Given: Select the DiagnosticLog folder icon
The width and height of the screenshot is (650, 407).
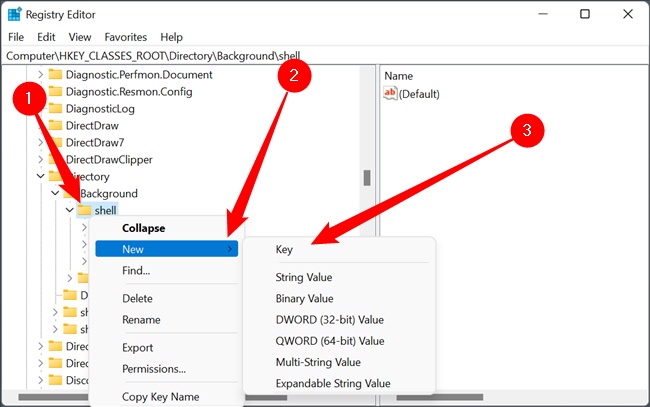Looking at the screenshot, I should 56,108.
